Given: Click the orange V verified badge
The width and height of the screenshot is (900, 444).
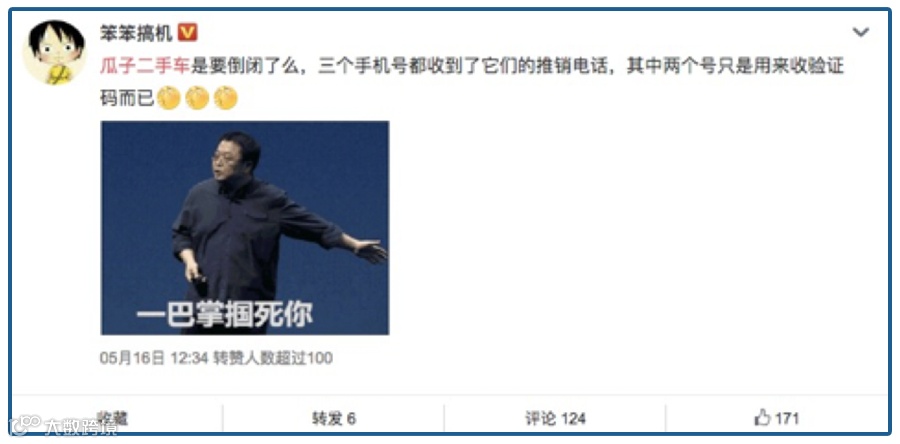Looking at the screenshot, I should [187, 33].
